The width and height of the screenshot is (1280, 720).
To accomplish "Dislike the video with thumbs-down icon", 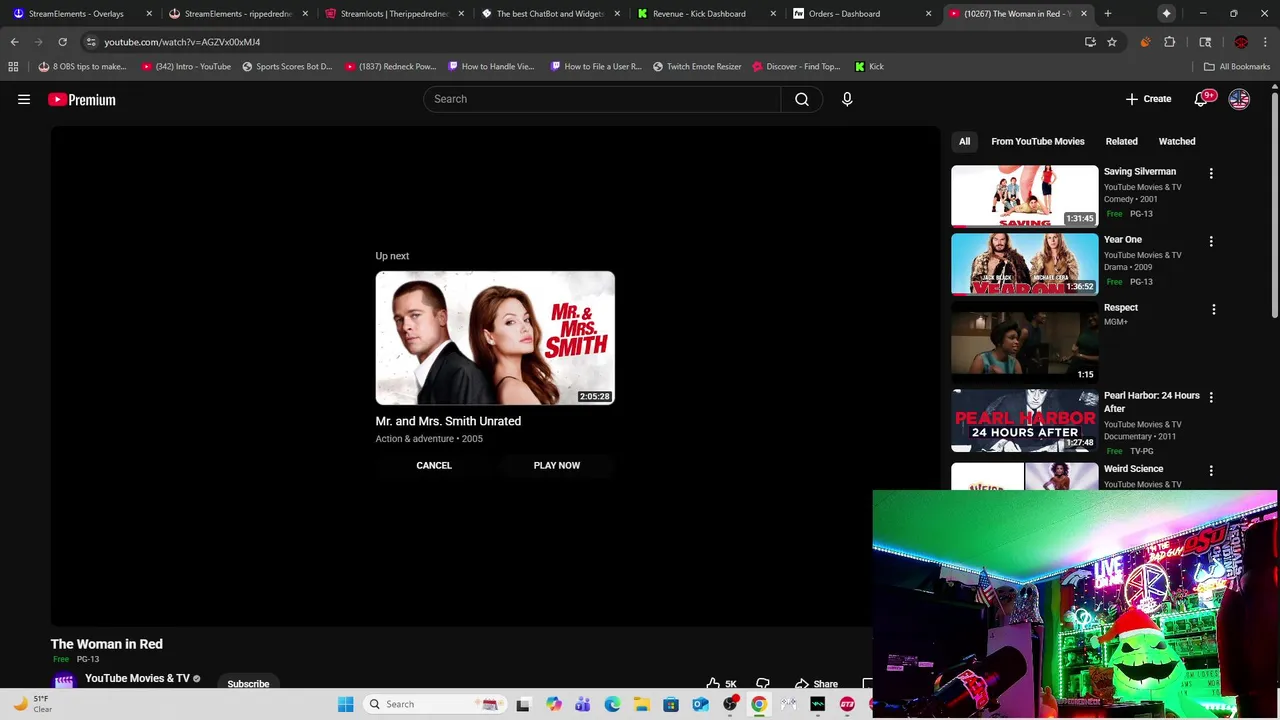I will [763, 684].
